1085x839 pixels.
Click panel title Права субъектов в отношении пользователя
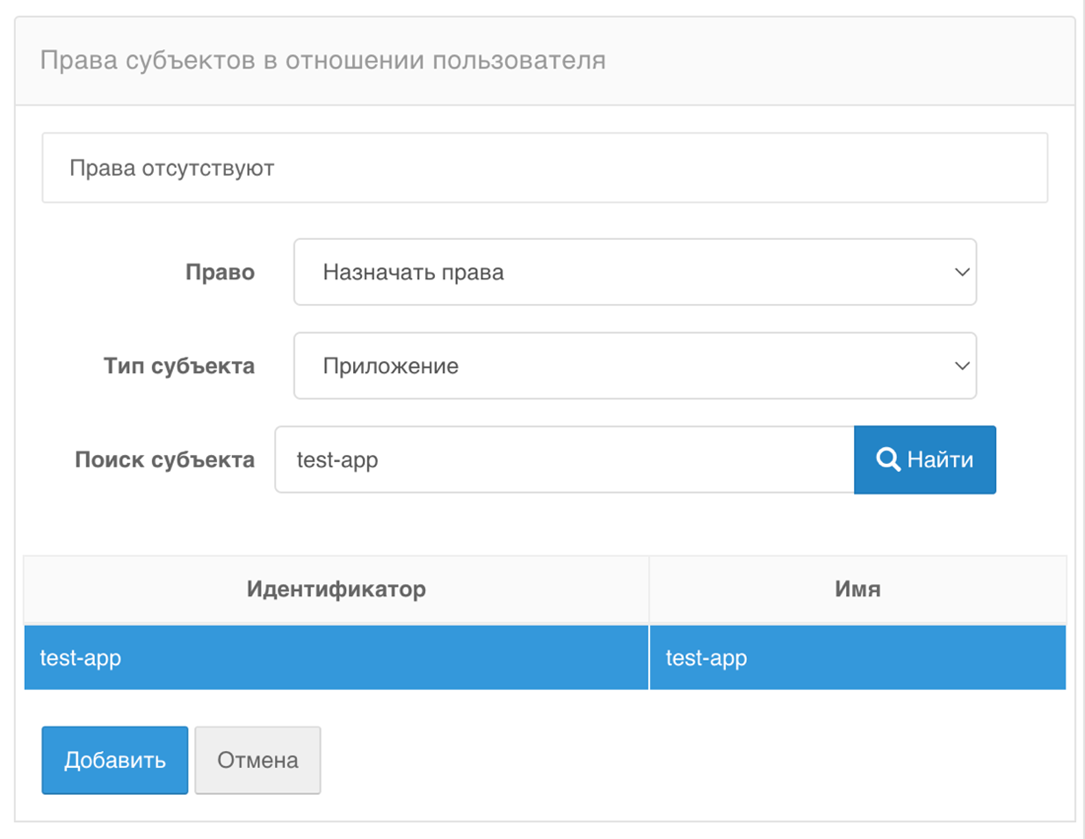(323, 60)
